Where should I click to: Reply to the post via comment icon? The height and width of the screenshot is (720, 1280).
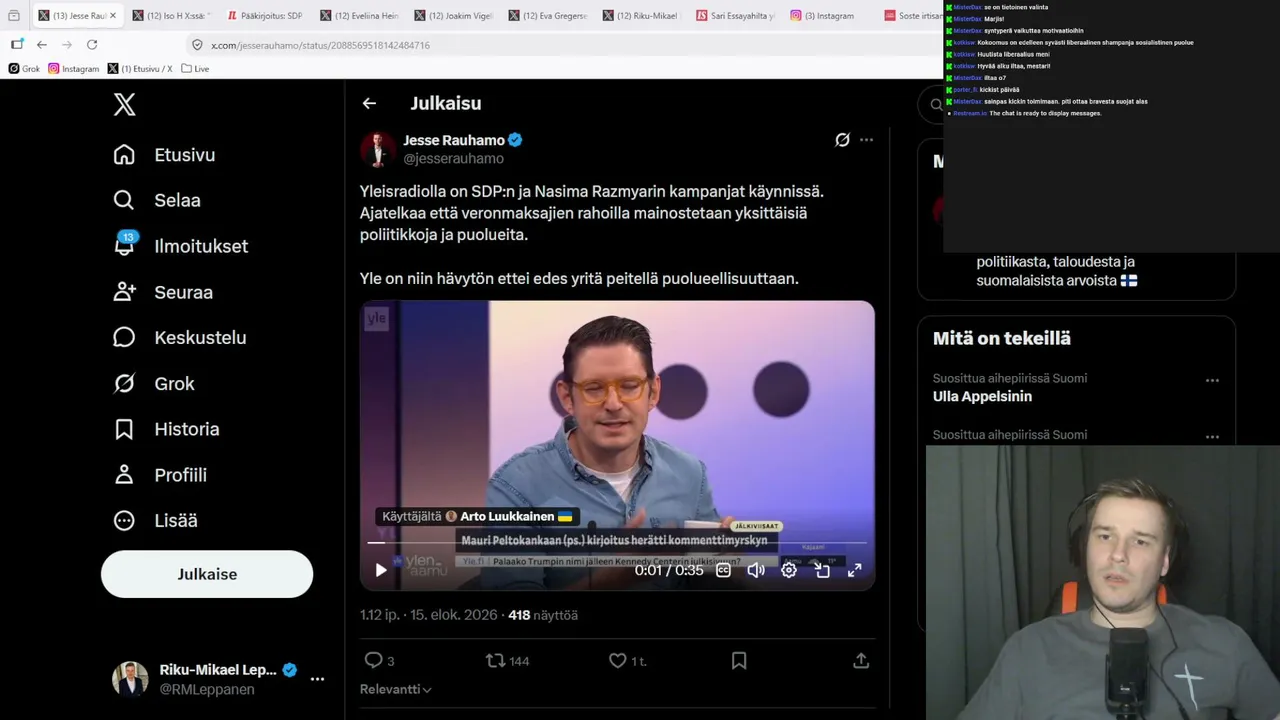click(x=374, y=660)
